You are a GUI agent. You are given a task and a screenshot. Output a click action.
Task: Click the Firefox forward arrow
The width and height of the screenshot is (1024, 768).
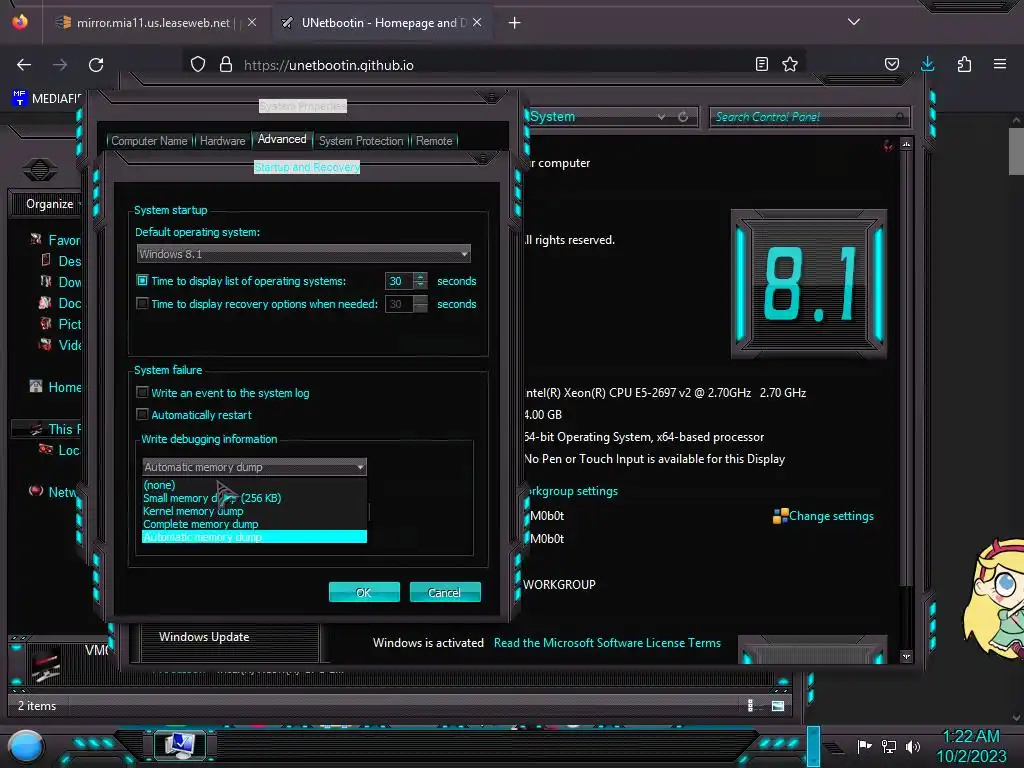click(60, 65)
